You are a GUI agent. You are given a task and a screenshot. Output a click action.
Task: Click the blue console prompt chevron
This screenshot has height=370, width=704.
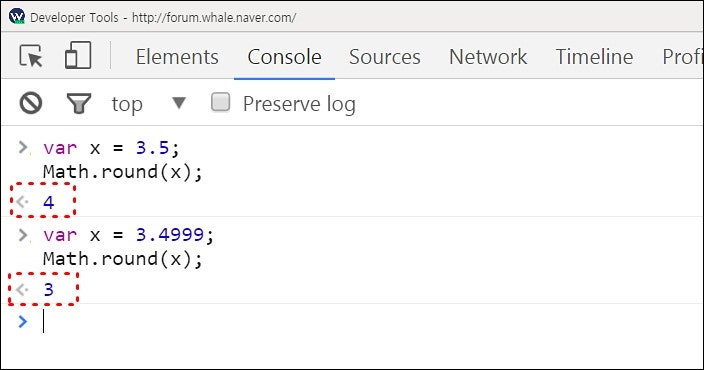[x=22, y=321]
